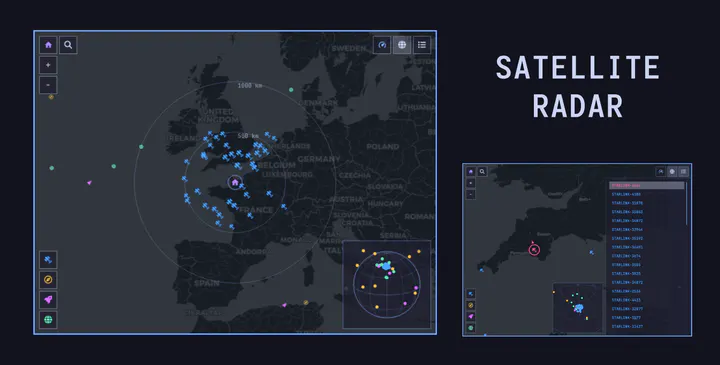
Task: Toggle blue satellite filter in large window
Action: pyautogui.click(x=48, y=260)
